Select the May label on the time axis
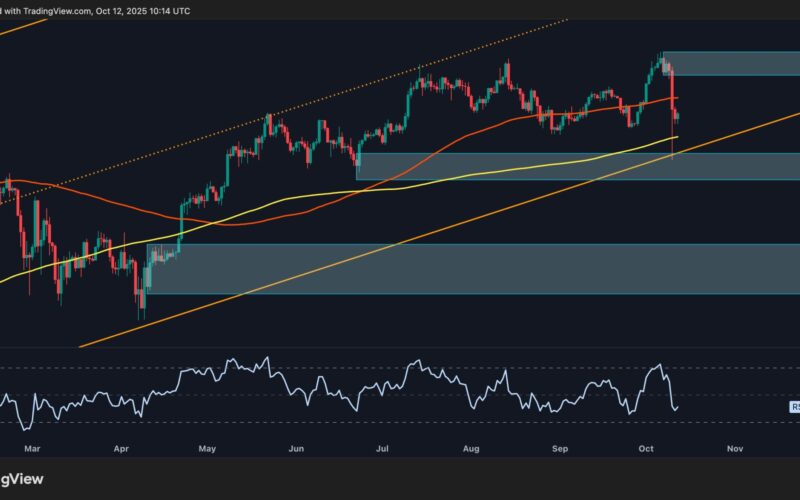This screenshot has width=800, height=500. pos(208,449)
